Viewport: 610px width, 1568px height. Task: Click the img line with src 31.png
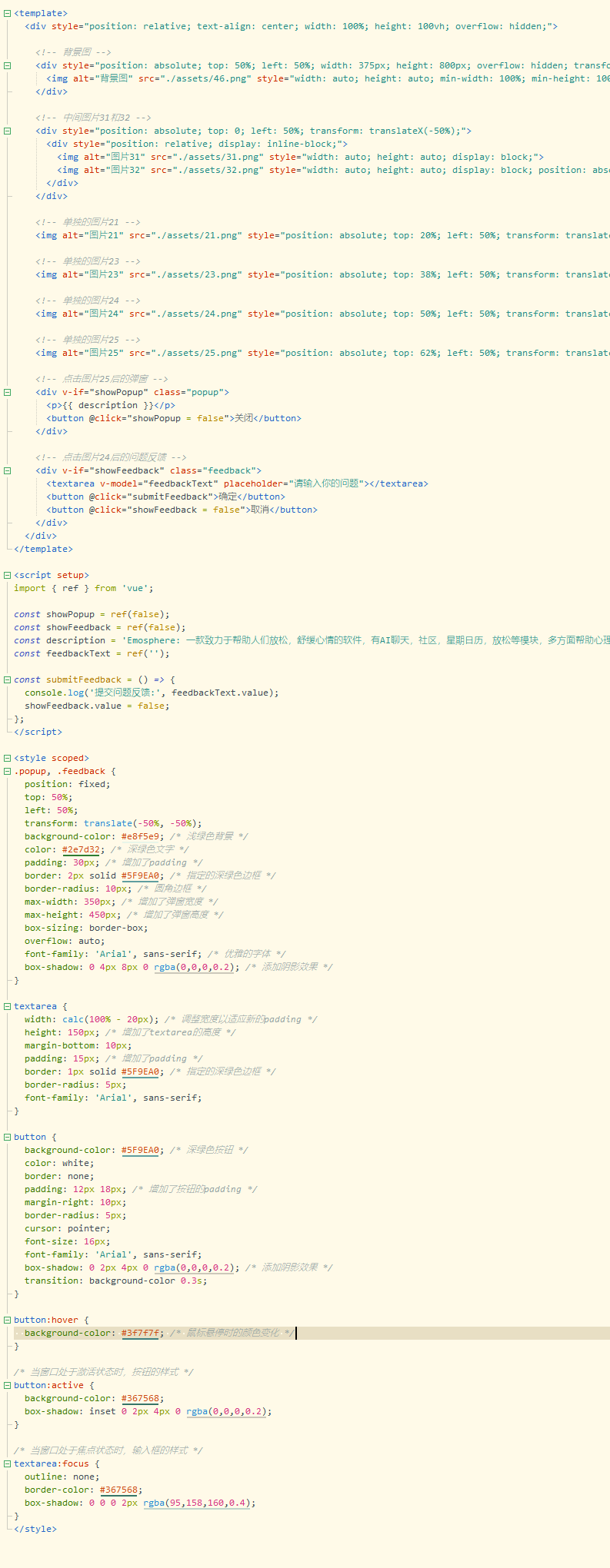pos(300,157)
